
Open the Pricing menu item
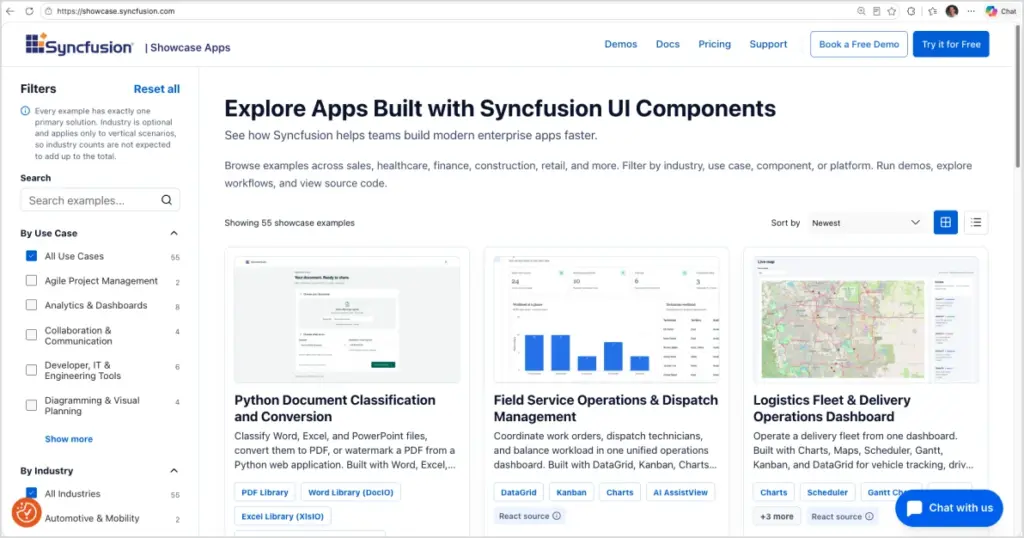point(714,44)
